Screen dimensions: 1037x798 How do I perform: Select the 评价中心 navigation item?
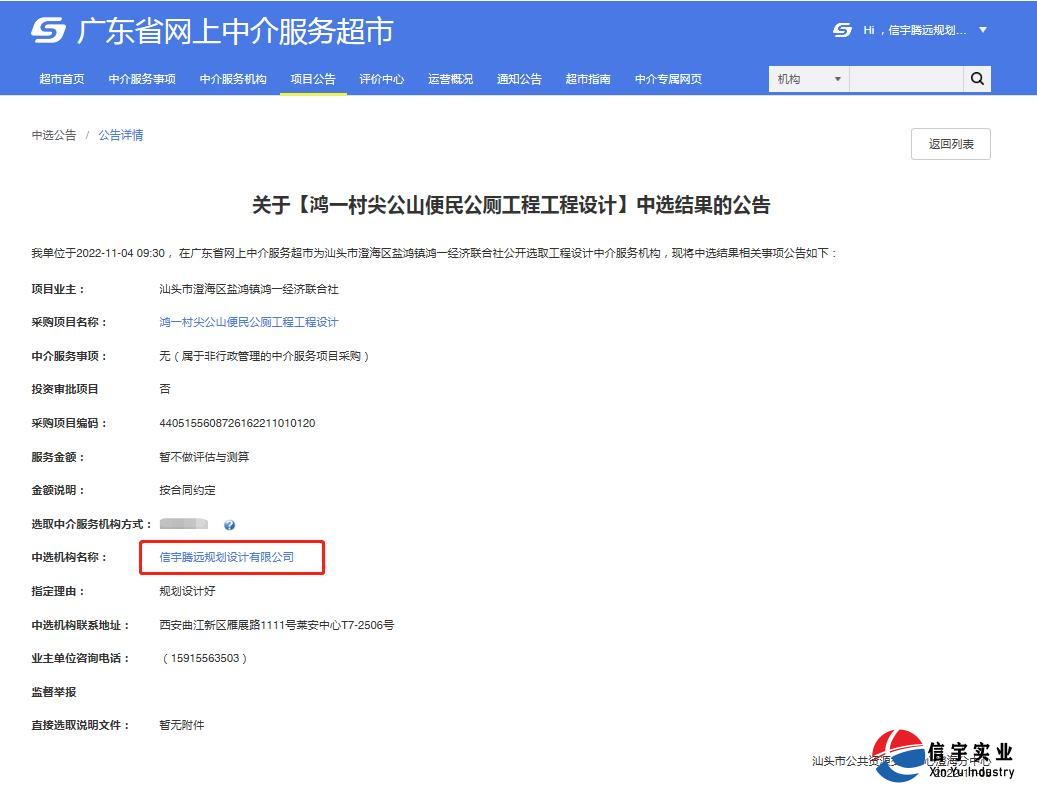click(380, 79)
